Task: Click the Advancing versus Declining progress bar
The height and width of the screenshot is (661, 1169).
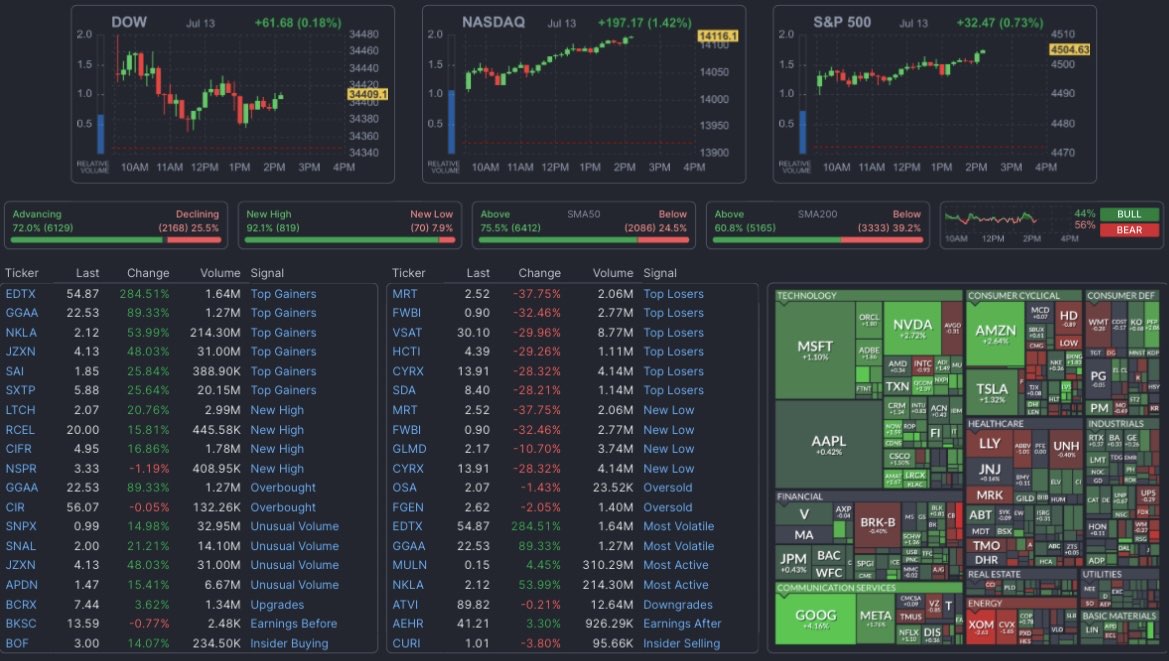Action: (x=116, y=240)
